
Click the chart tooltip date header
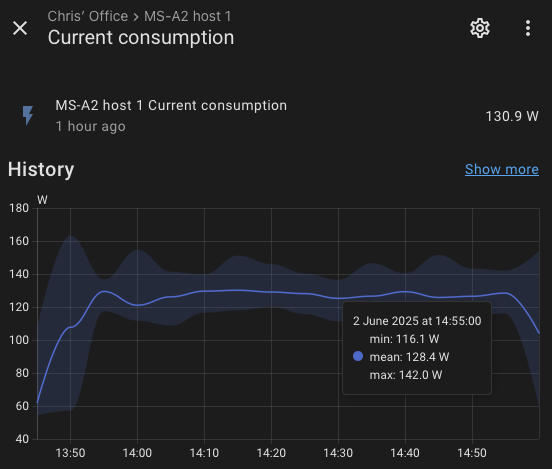coord(417,321)
